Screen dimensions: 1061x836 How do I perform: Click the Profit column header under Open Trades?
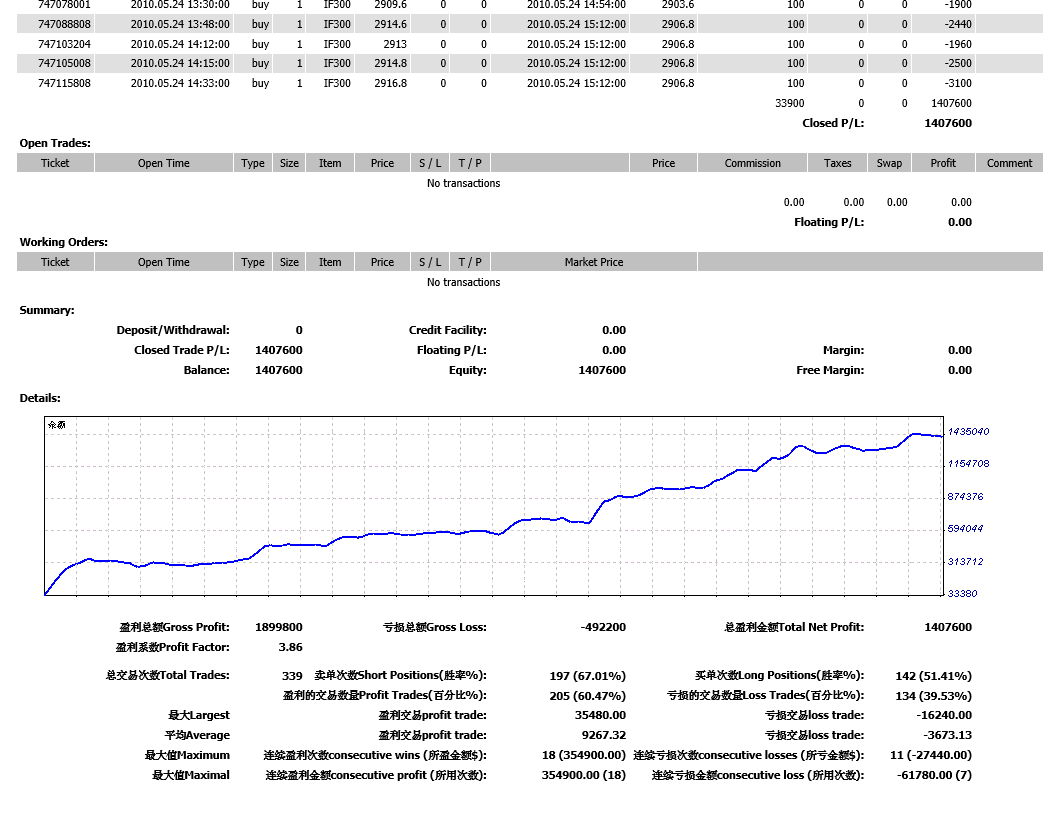point(942,163)
